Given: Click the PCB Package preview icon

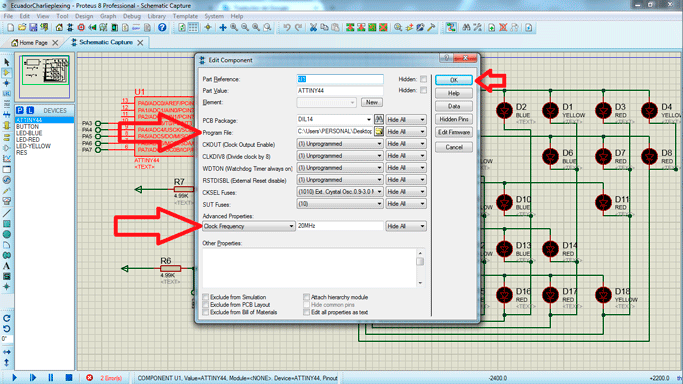Looking at the screenshot, I should pos(379,119).
